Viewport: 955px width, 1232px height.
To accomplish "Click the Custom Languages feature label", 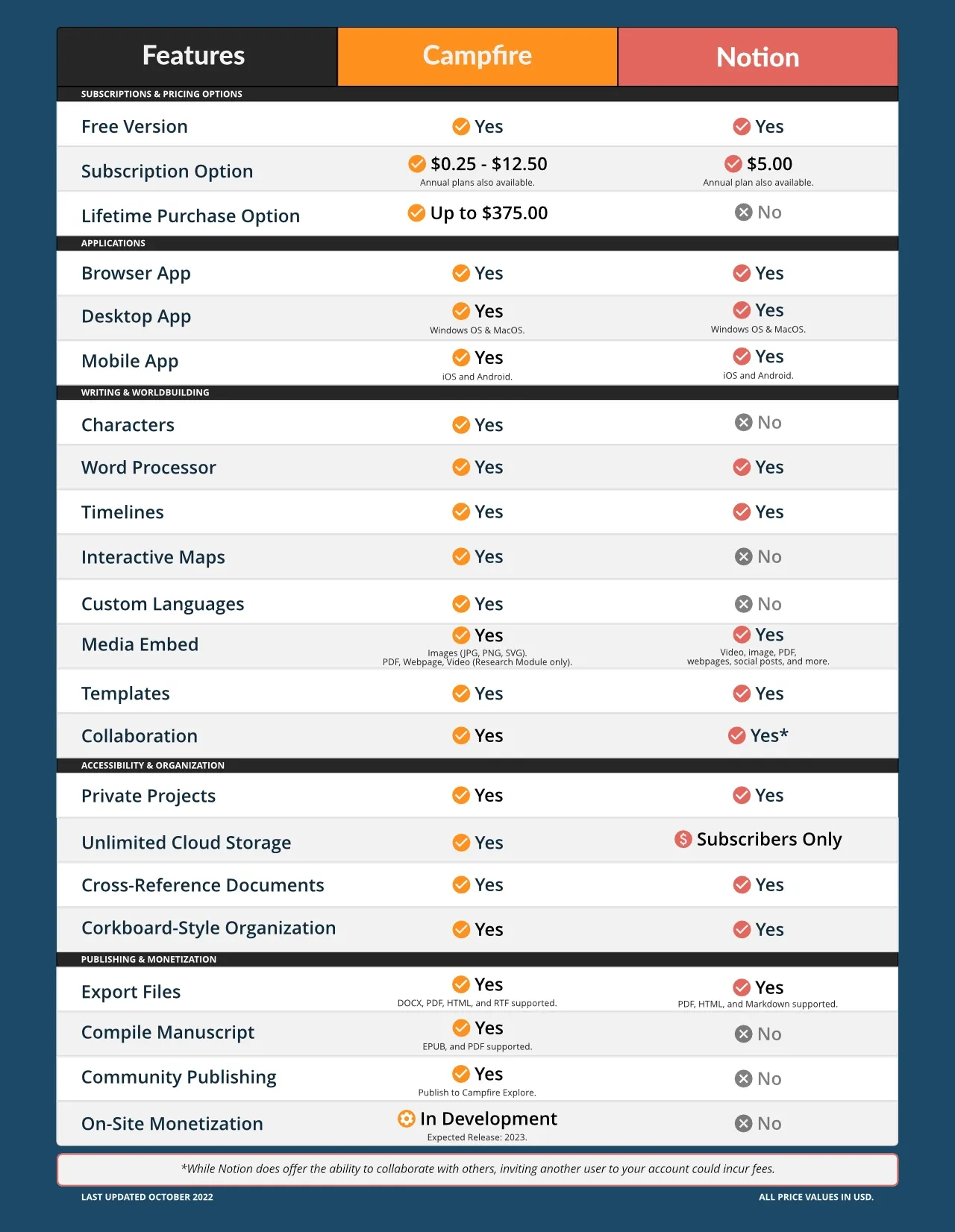I will (163, 604).
